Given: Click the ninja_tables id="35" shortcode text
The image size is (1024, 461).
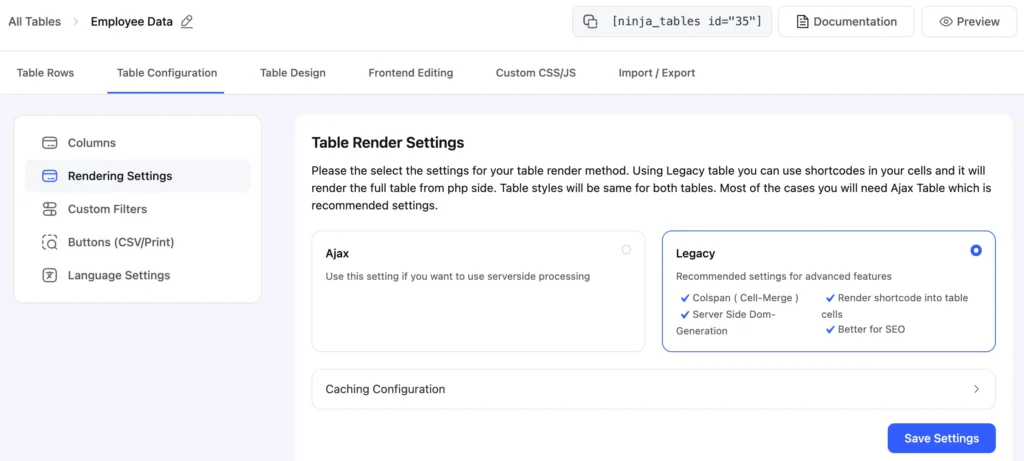Looking at the screenshot, I should [x=687, y=22].
